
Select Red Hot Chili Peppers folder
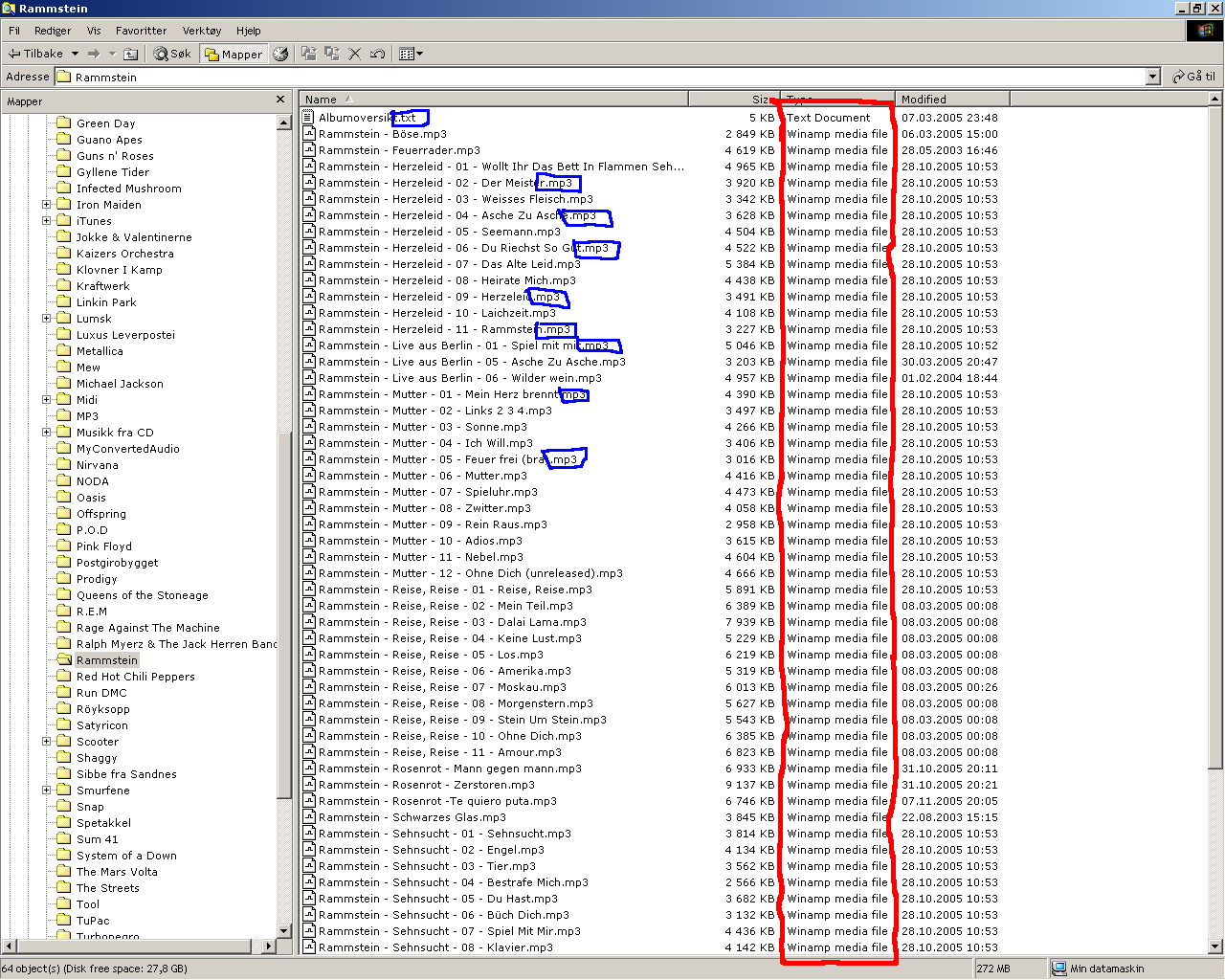(135, 676)
